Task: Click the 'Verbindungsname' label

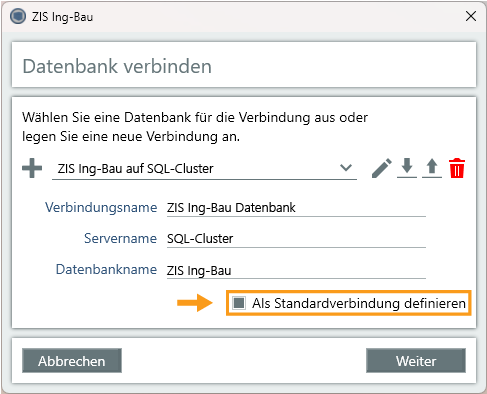Action: (101, 207)
